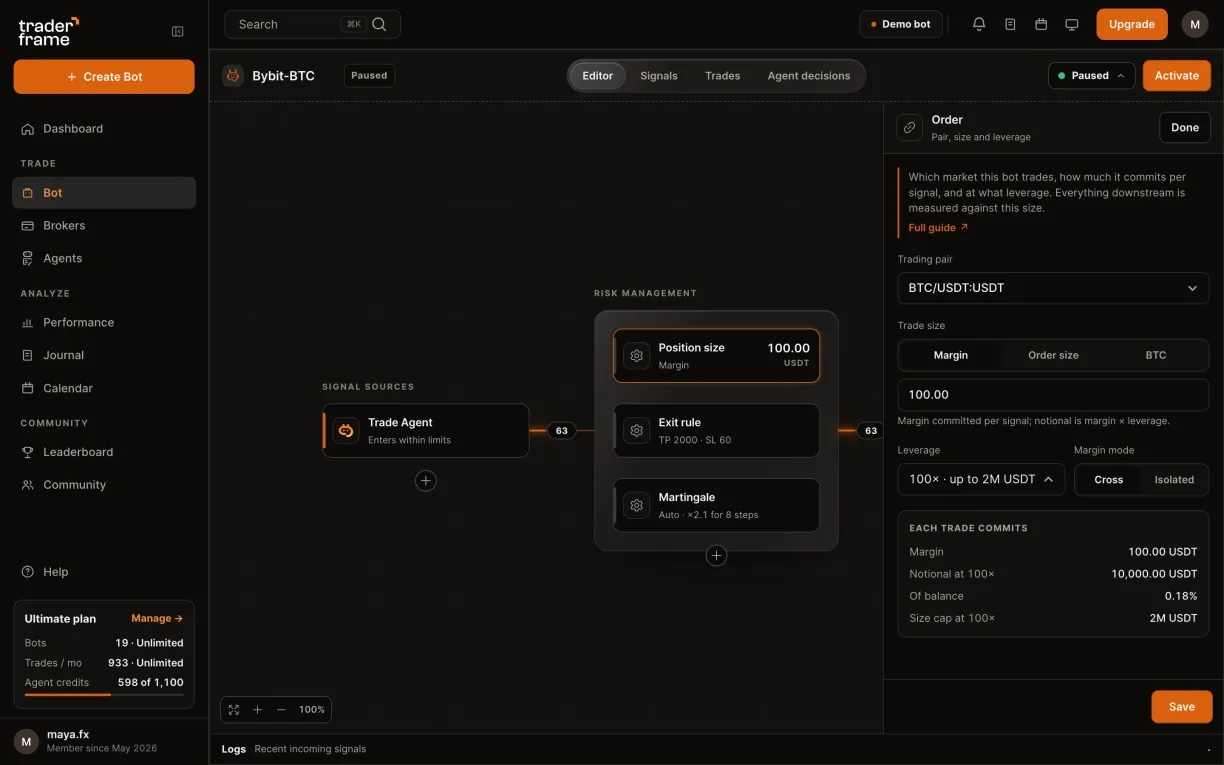Open the Manage plan link
The height and width of the screenshot is (765, 1224).
point(157,619)
